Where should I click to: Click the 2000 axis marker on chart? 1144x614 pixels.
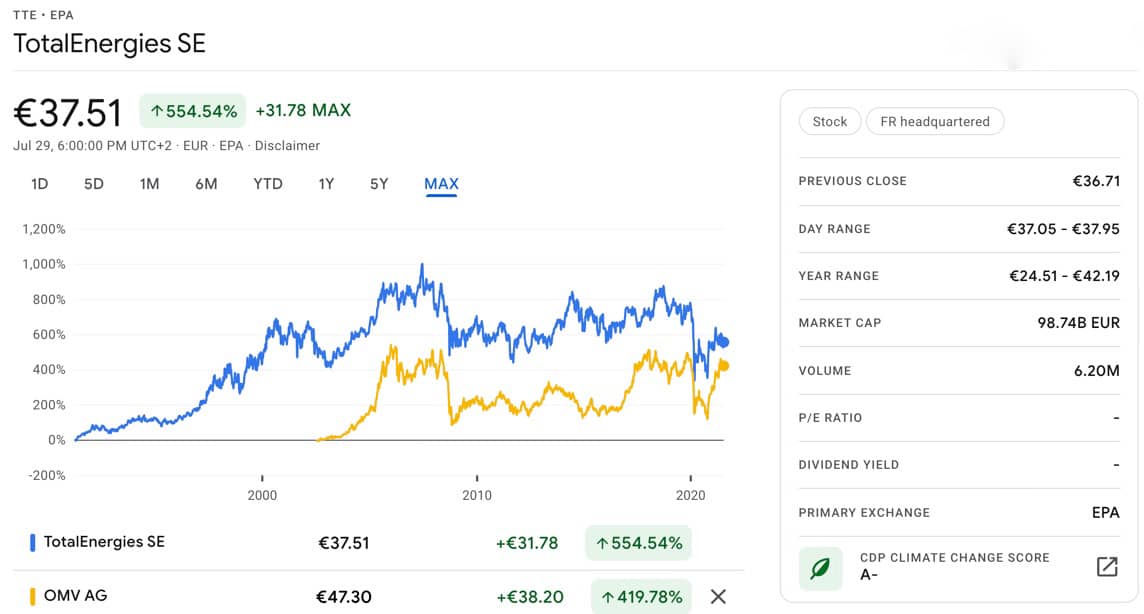(262, 495)
